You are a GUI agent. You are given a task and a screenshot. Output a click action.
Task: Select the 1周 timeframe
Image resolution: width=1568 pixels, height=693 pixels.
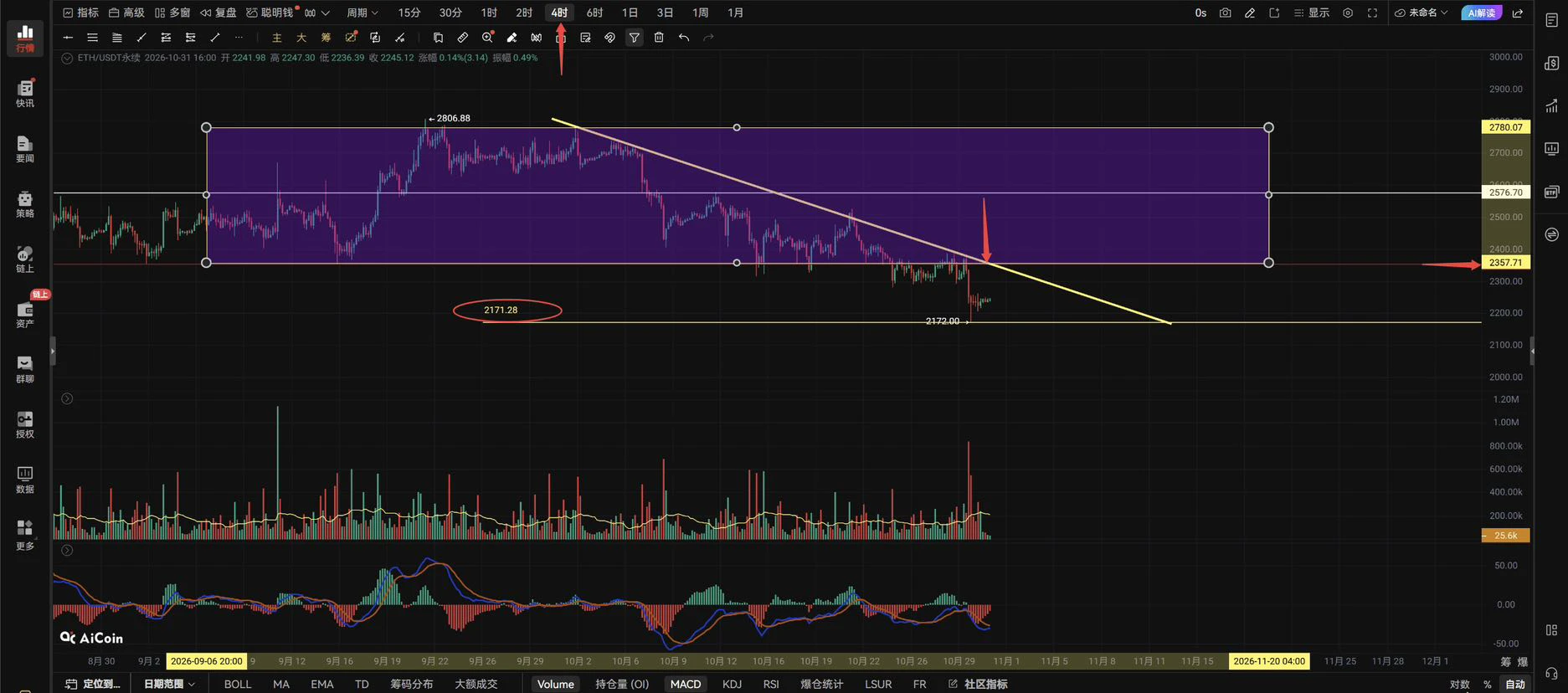(x=700, y=13)
